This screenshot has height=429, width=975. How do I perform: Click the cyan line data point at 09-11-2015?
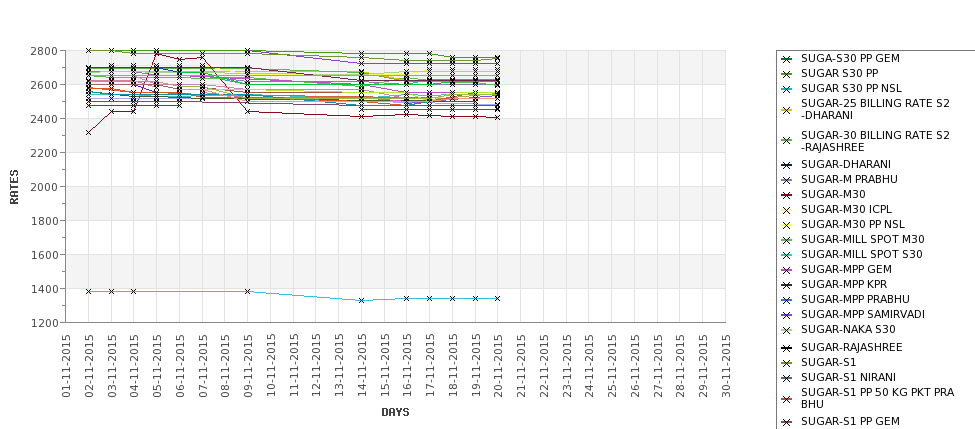pyautogui.click(x=247, y=291)
